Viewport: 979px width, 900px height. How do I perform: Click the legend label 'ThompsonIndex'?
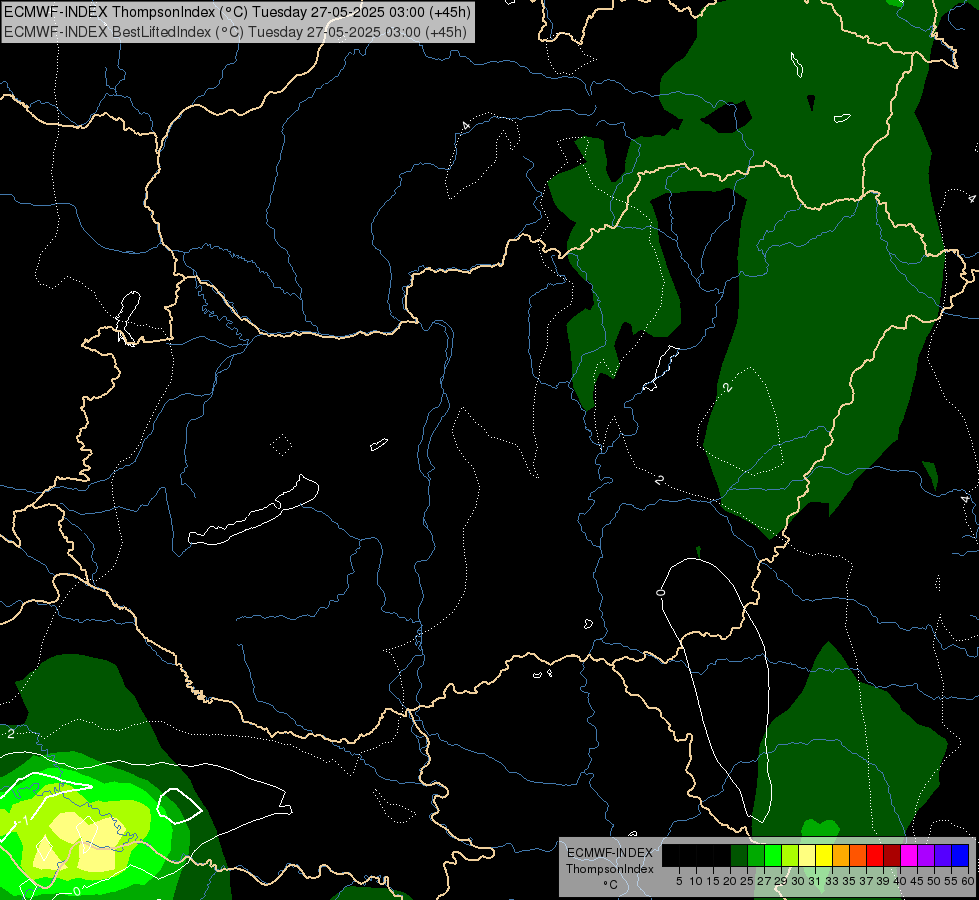[609, 869]
